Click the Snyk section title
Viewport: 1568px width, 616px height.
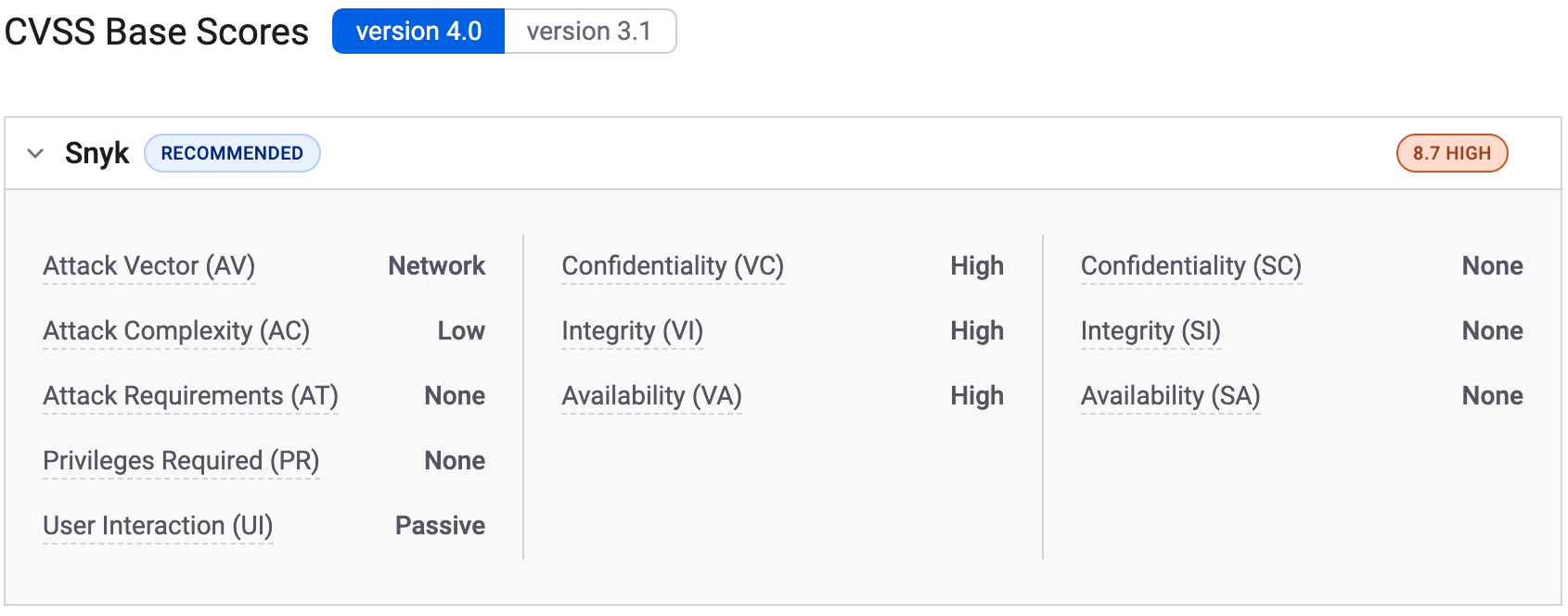tap(96, 153)
